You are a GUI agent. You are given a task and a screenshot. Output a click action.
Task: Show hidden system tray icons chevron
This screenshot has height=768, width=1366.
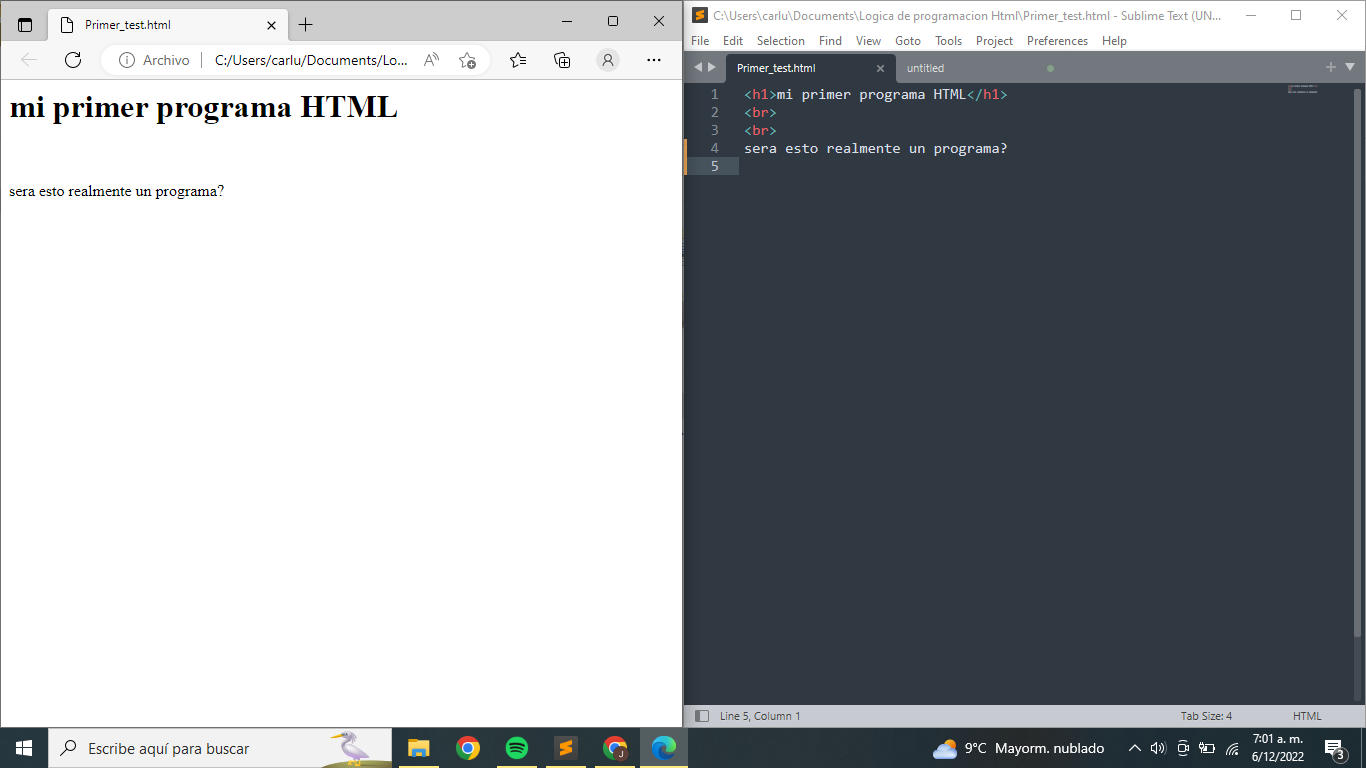(1134, 748)
